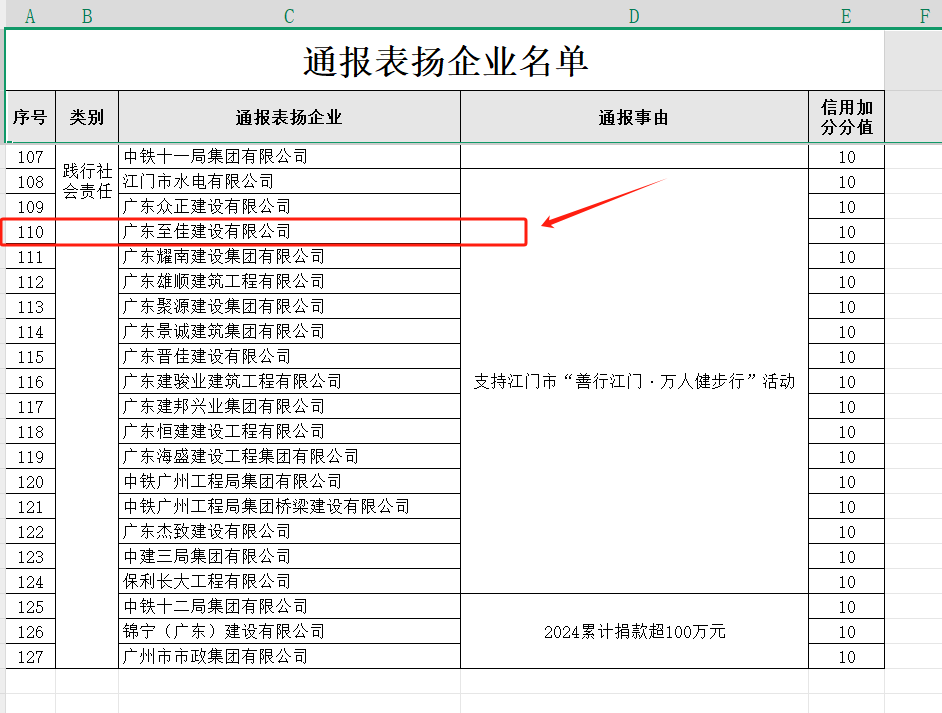Select serial number cell 127
Viewport: 942px width, 713px height.
point(30,657)
